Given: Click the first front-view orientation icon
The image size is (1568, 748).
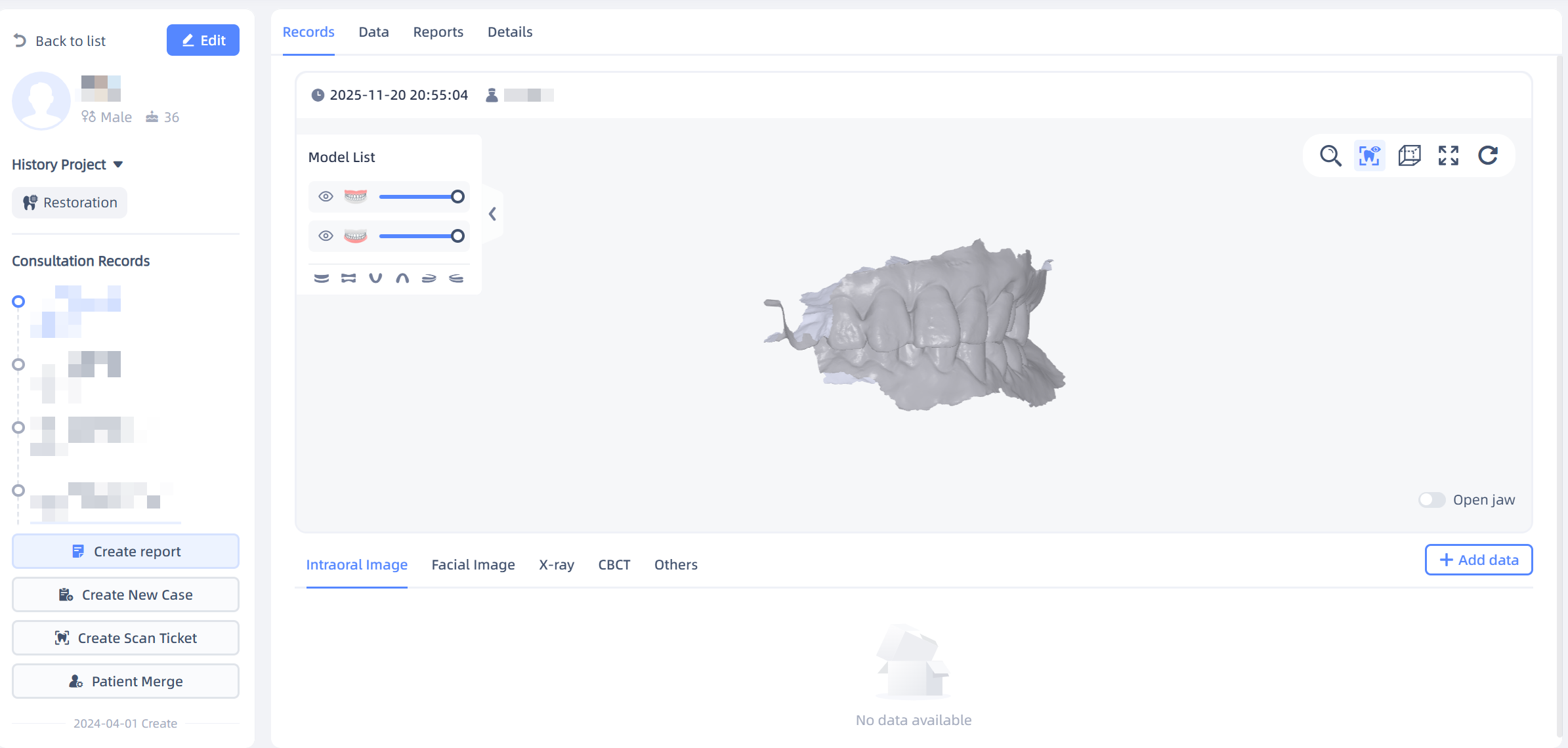Looking at the screenshot, I should pyautogui.click(x=321, y=278).
